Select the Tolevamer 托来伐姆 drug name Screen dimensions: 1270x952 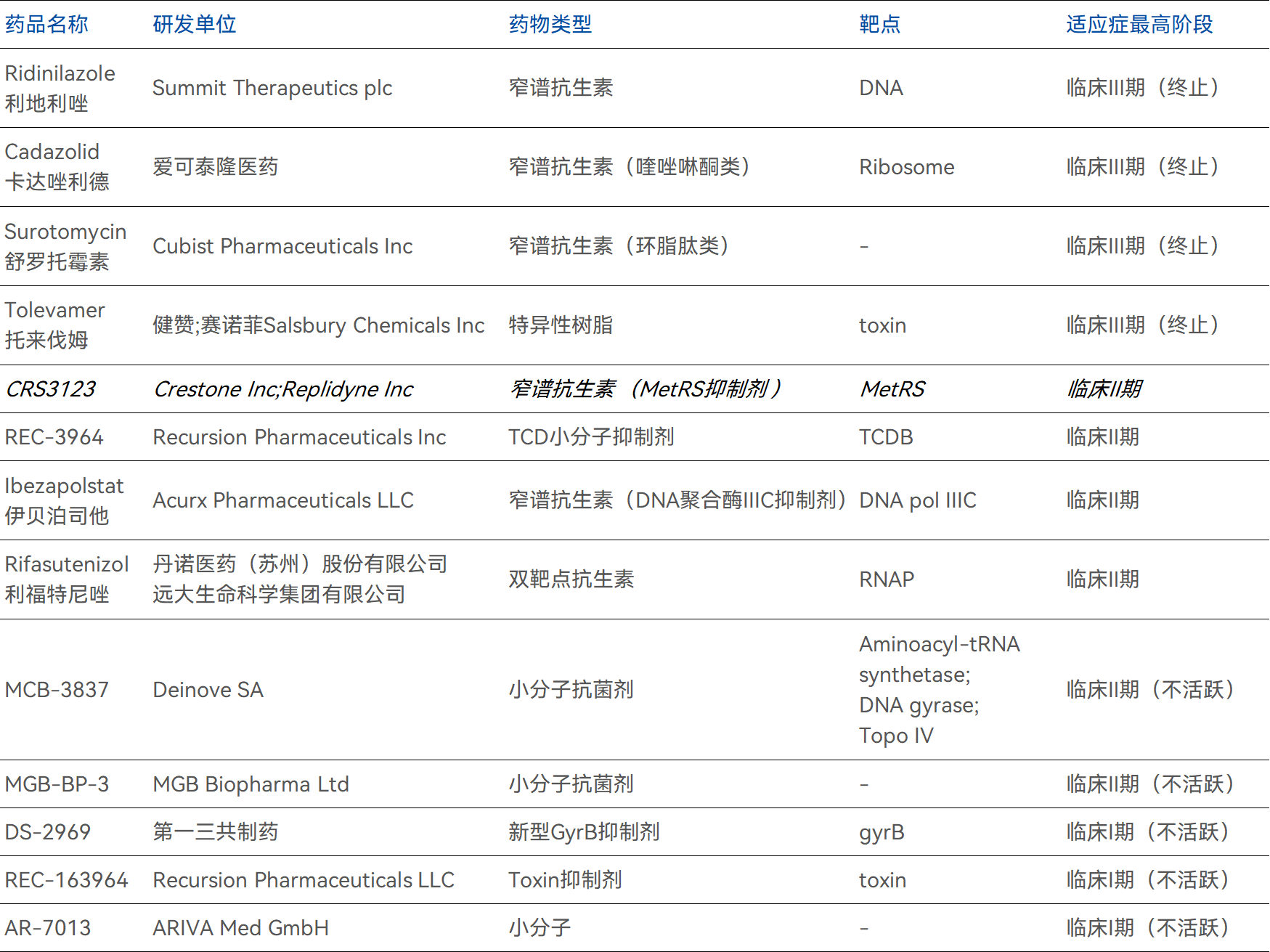(54, 325)
